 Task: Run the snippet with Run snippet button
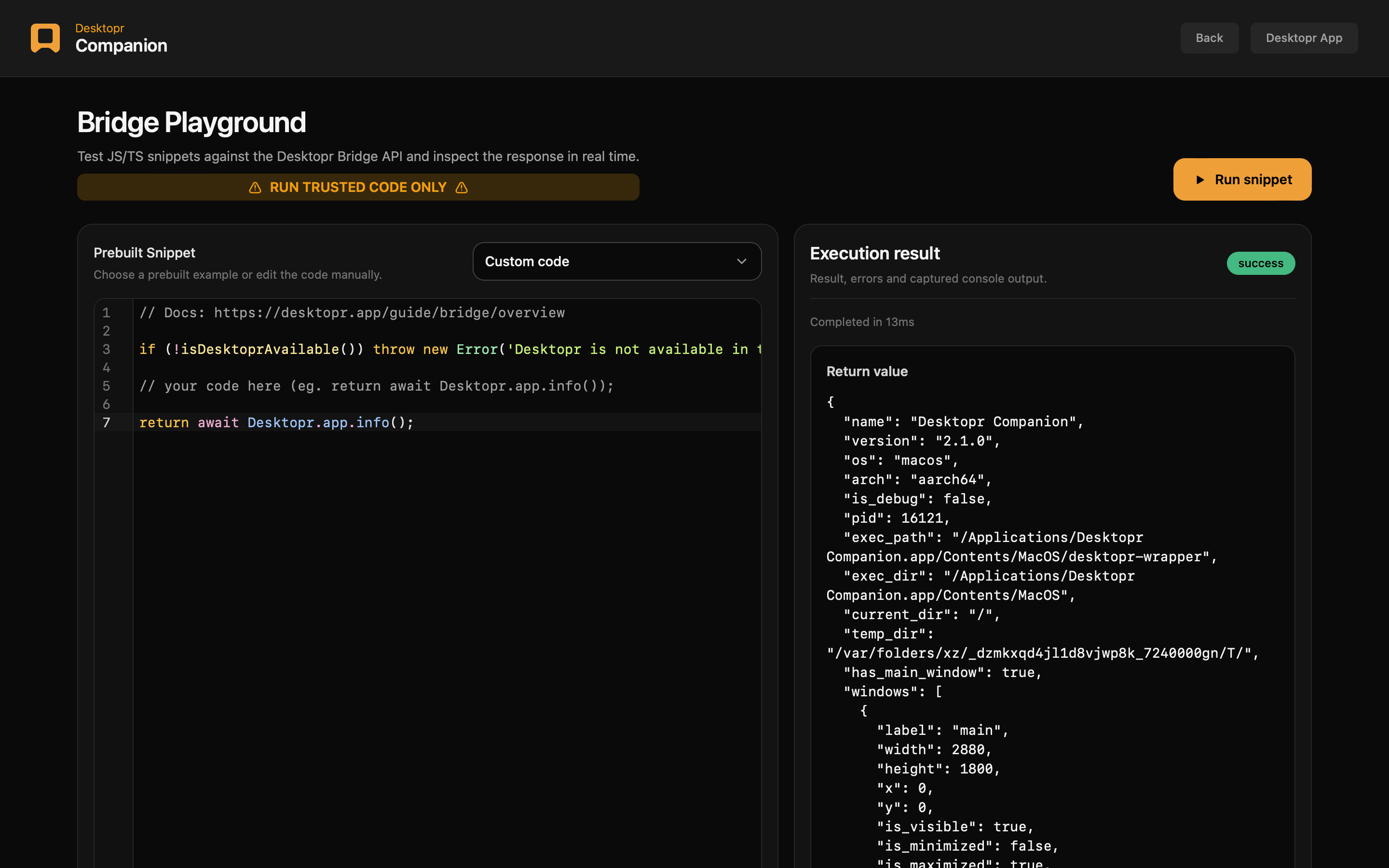(1242, 180)
